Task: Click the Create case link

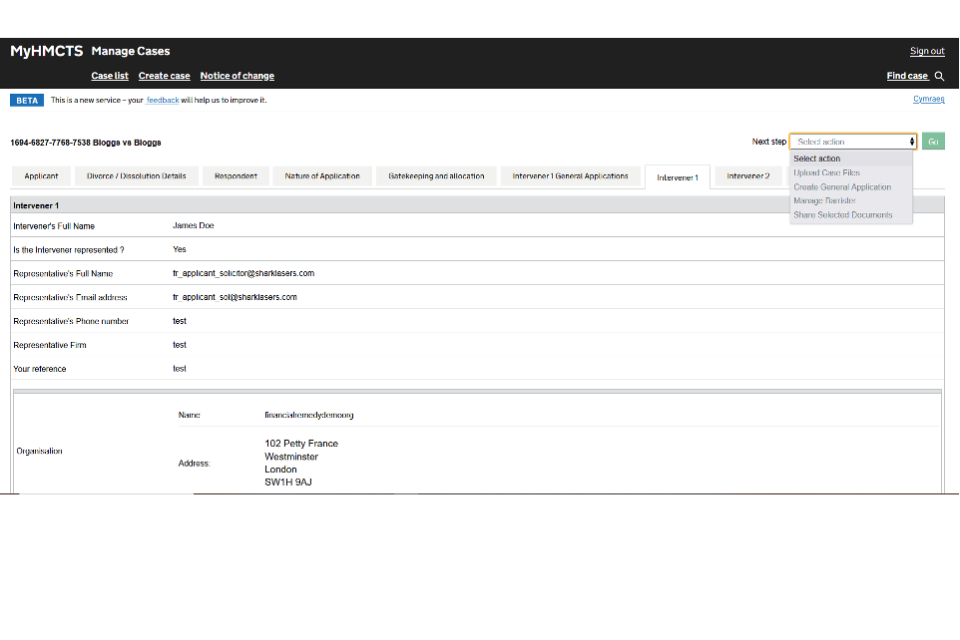Action: pyautogui.click(x=164, y=76)
